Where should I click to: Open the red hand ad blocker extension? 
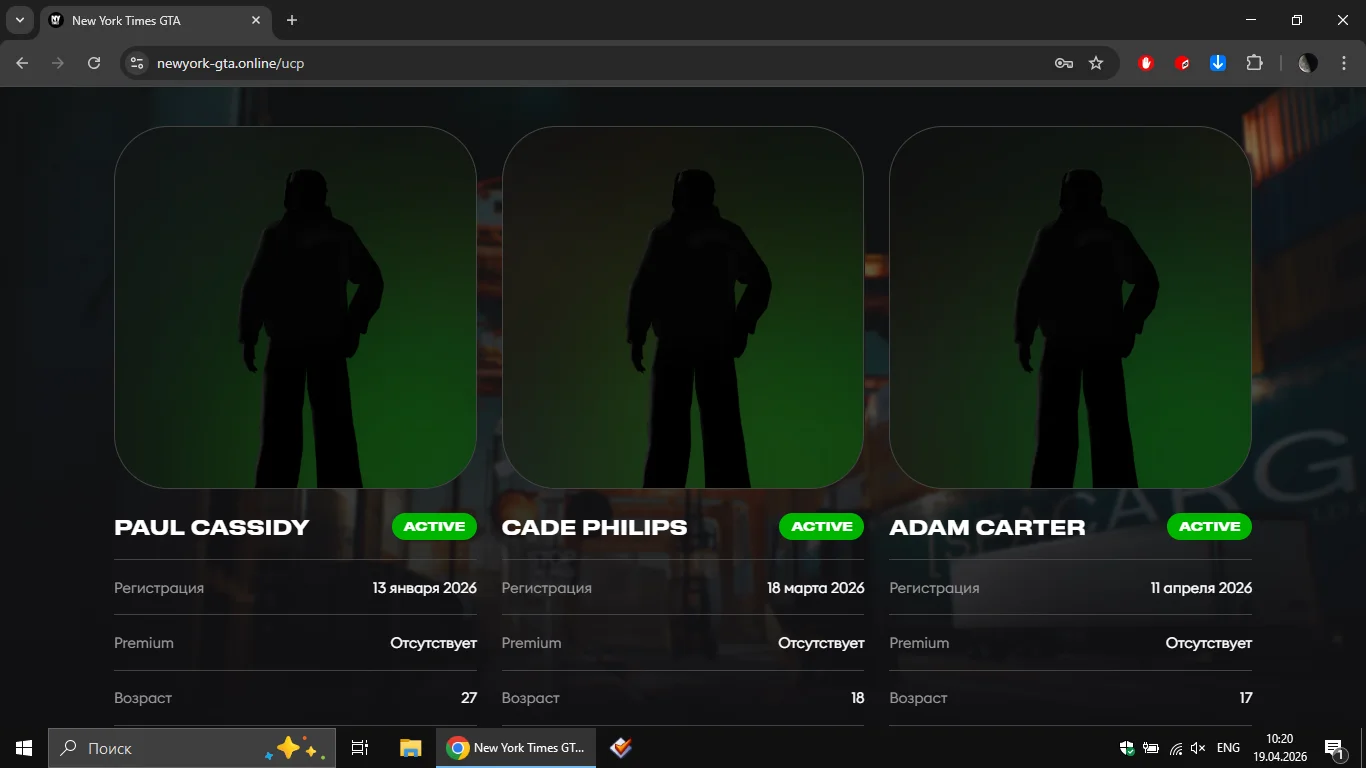(x=1146, y=63)
